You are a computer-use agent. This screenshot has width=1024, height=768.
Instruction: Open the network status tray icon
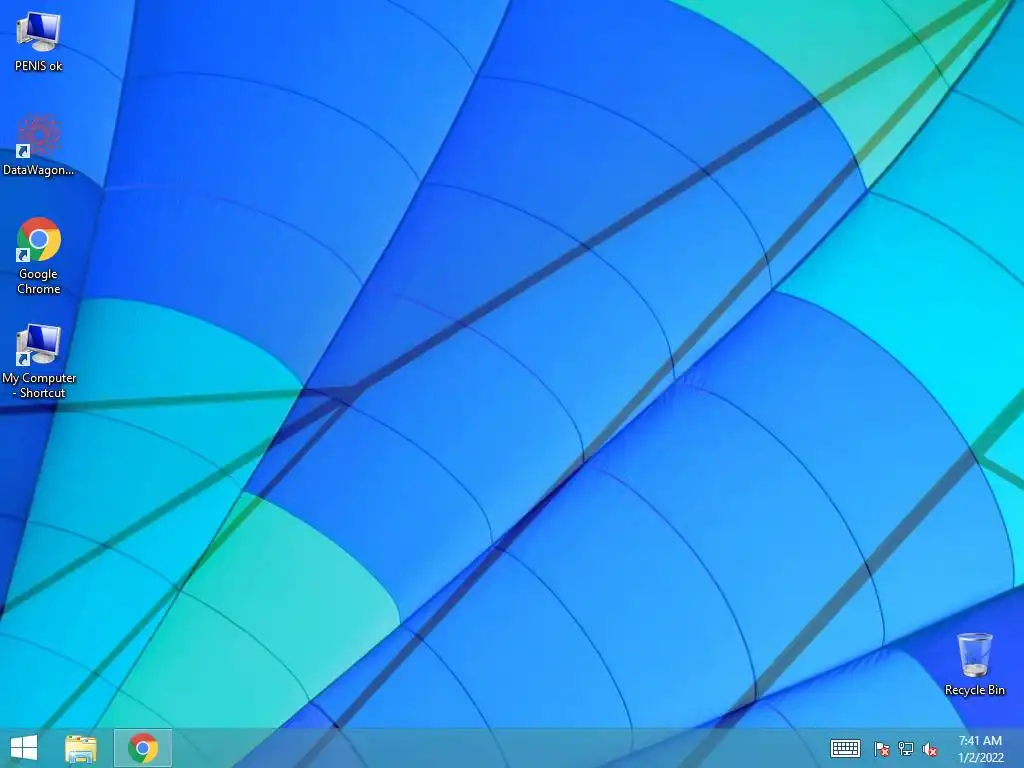906,749
